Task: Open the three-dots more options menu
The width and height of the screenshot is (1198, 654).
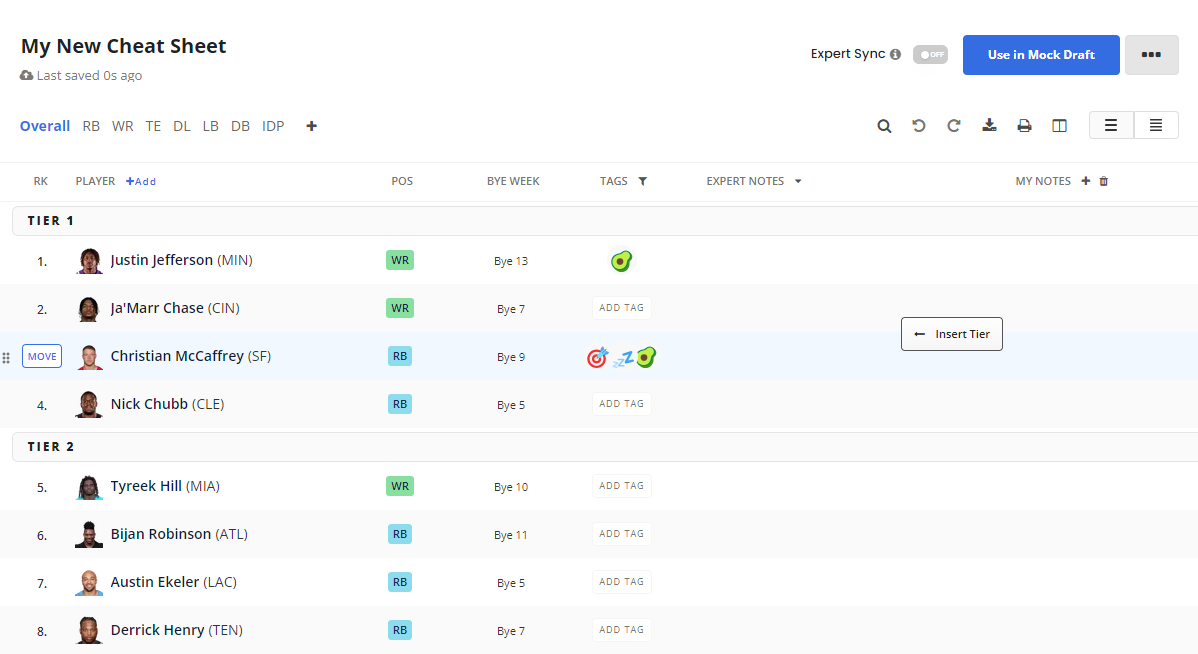Action: coord(1151,55)
